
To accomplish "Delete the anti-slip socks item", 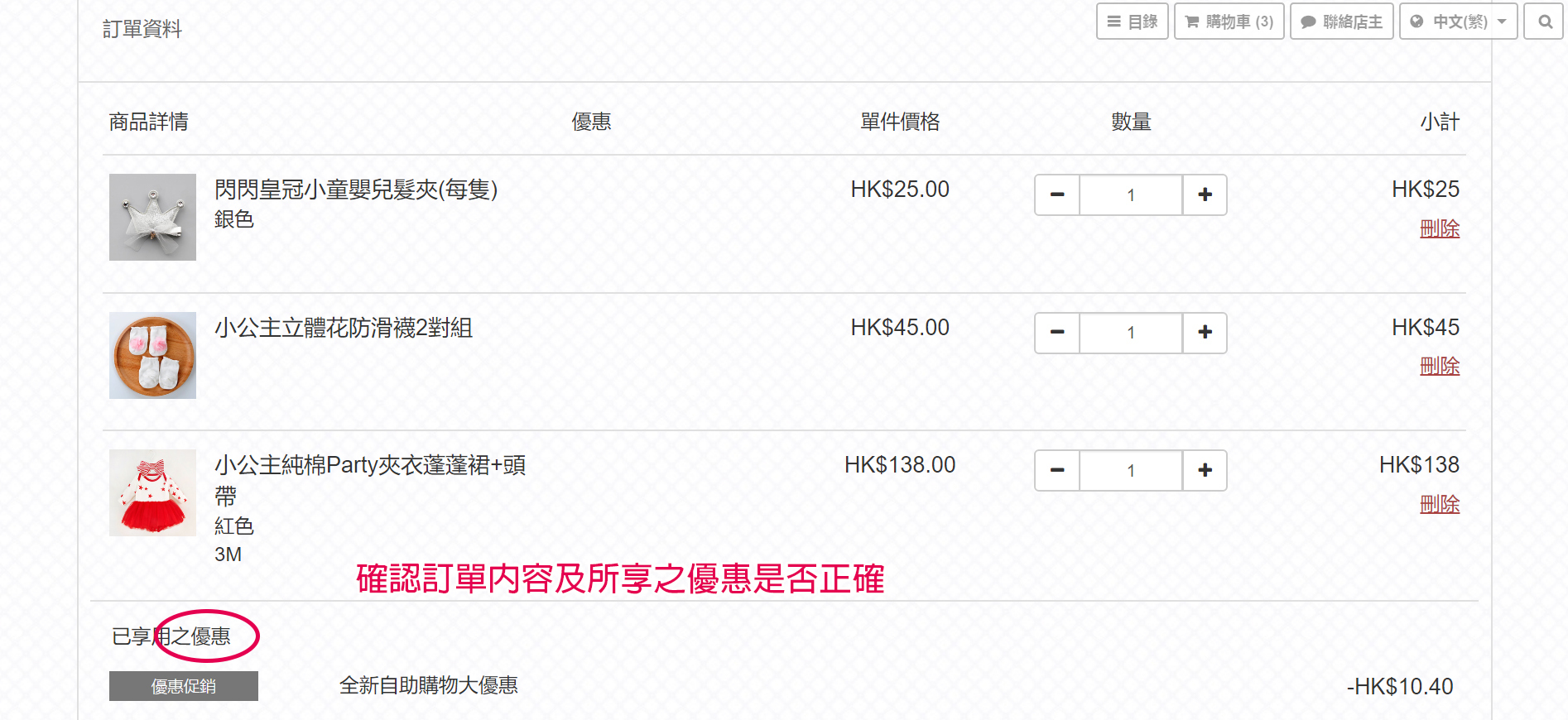I will tap(1439, 366).
